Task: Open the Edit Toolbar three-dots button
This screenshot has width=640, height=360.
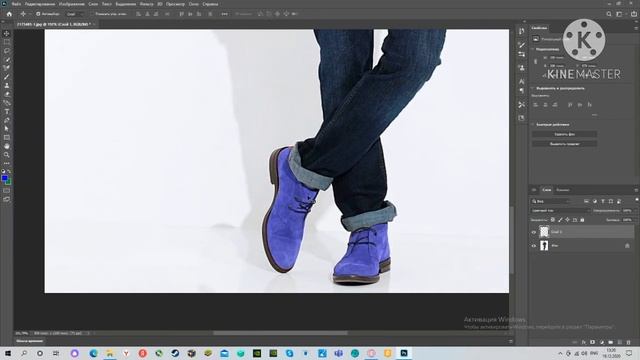Action: pyautogui.click(x=7, y=163)
